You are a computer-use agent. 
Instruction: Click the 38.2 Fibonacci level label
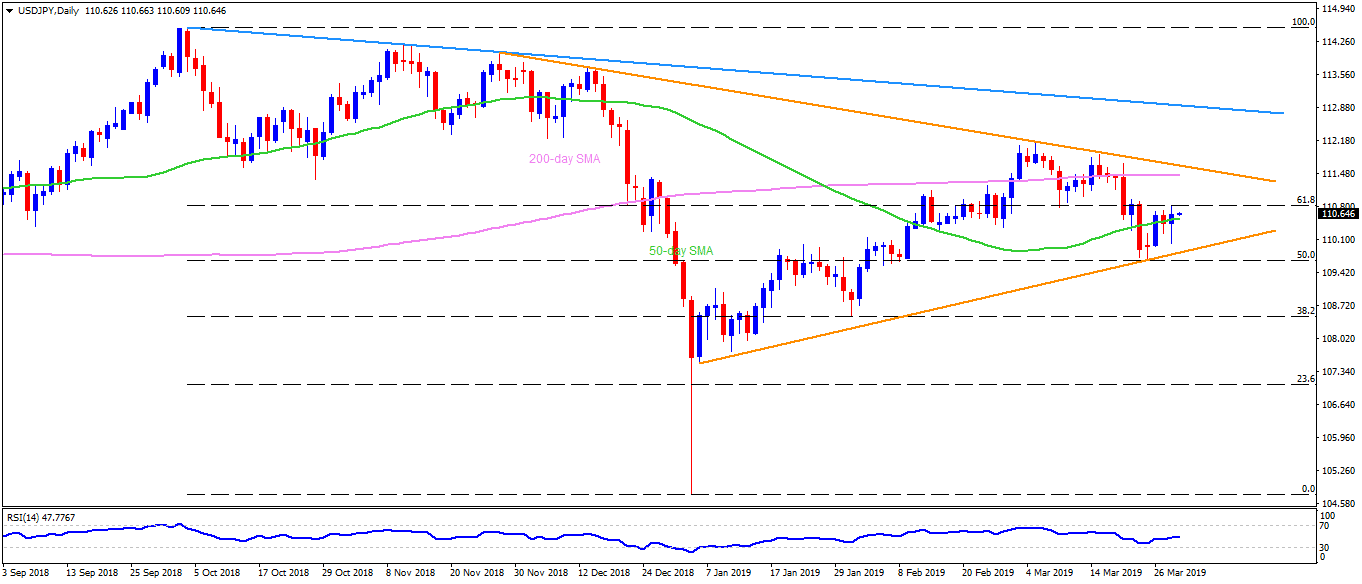click(1303, 311)
